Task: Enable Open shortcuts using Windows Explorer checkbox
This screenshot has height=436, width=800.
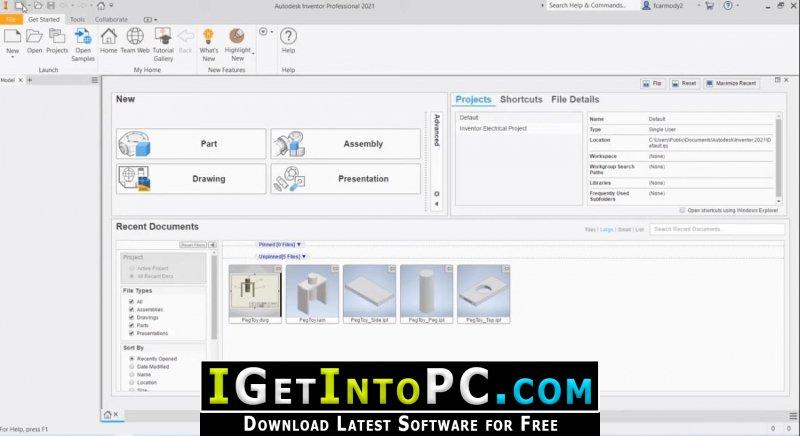Action: click(x=682, y=210)
